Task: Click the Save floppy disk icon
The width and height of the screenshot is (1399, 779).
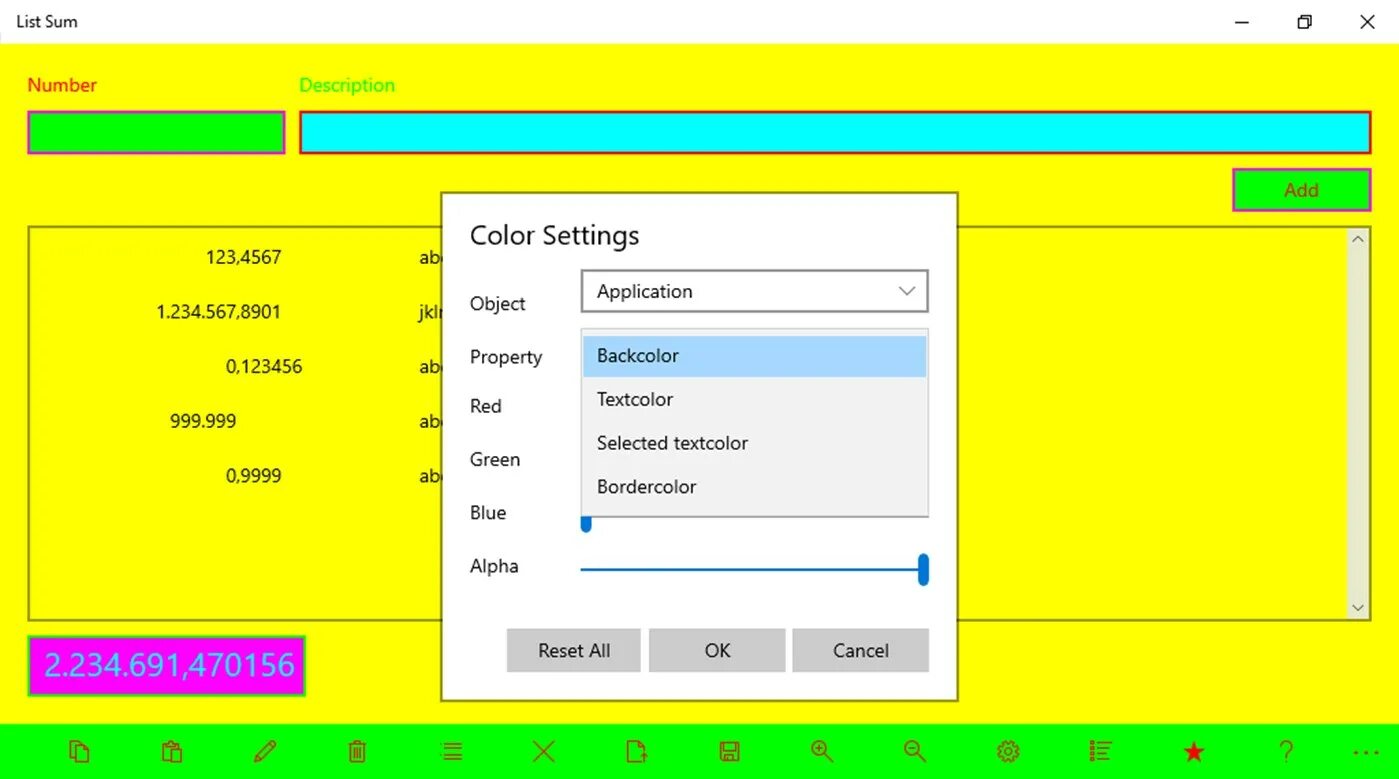Action: [x=730, y=752]
